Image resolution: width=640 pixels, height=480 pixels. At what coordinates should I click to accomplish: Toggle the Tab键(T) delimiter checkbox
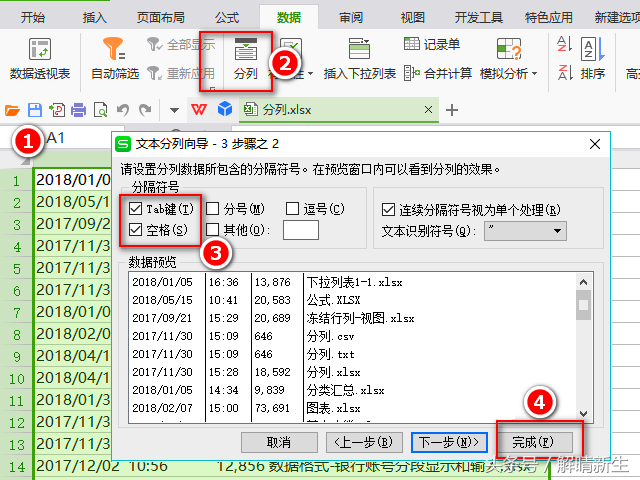(135, 209)
